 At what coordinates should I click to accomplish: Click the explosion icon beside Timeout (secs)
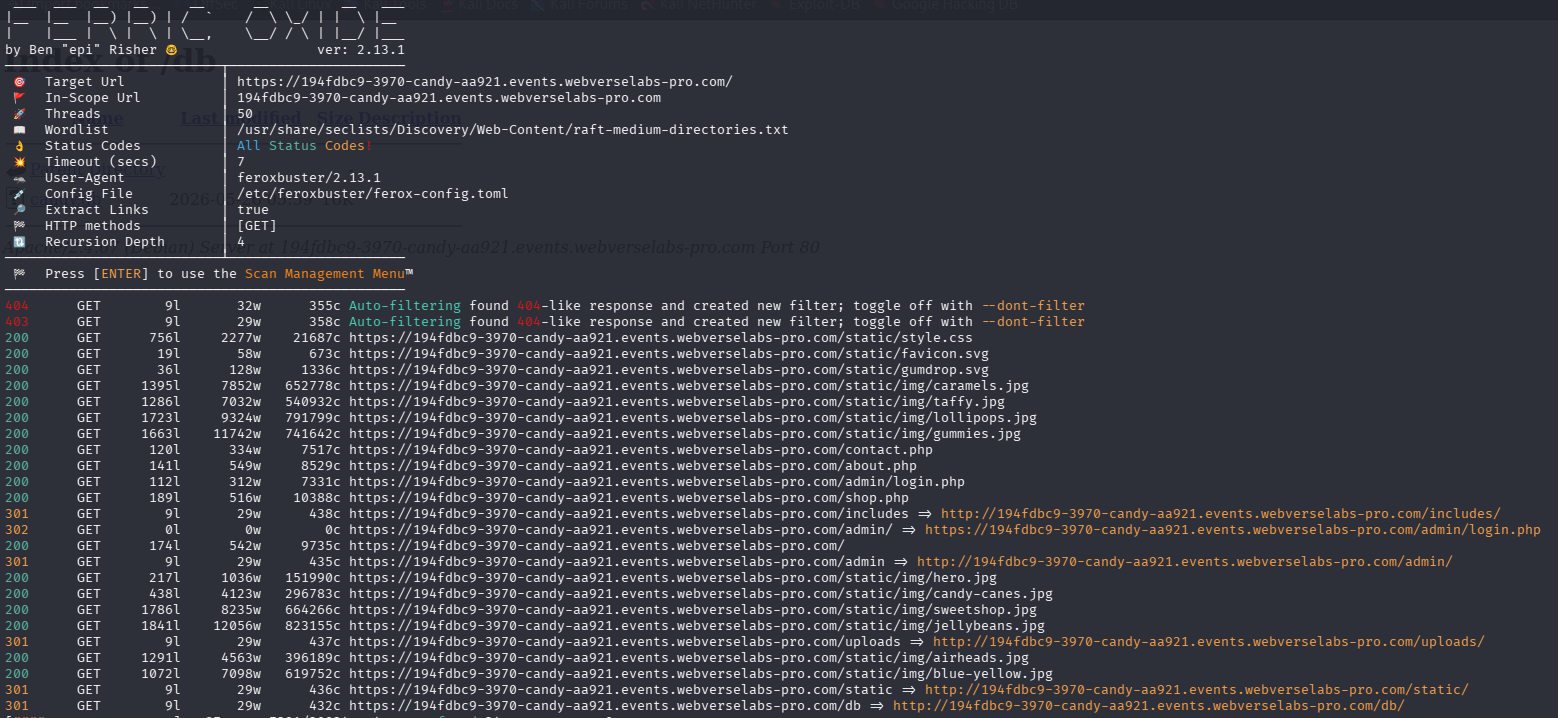pos(19,162)
